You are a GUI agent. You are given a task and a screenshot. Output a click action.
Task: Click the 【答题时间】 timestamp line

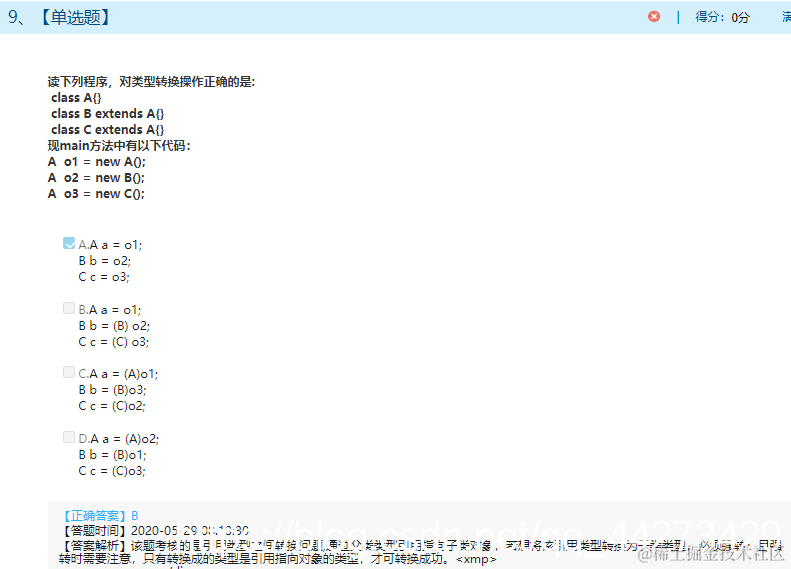coord(155,531)
